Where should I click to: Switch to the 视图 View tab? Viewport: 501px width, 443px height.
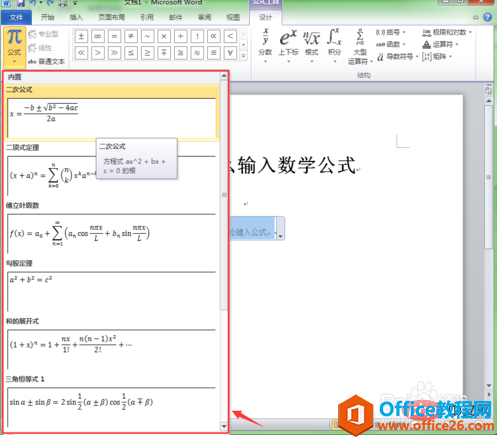pos(233,17)
